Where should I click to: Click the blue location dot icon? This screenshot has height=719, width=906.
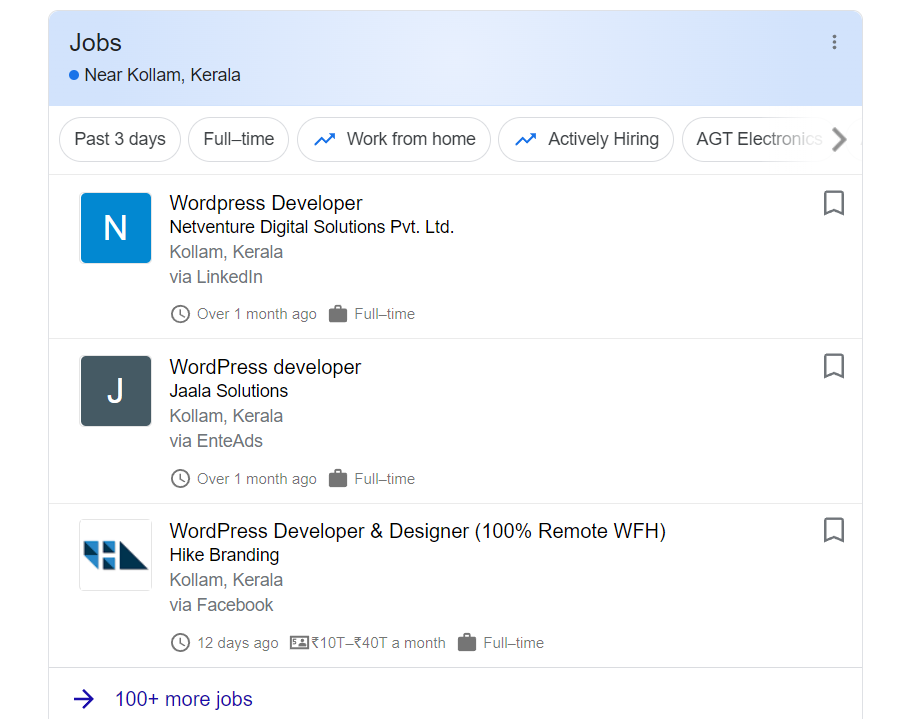(74, 75)
